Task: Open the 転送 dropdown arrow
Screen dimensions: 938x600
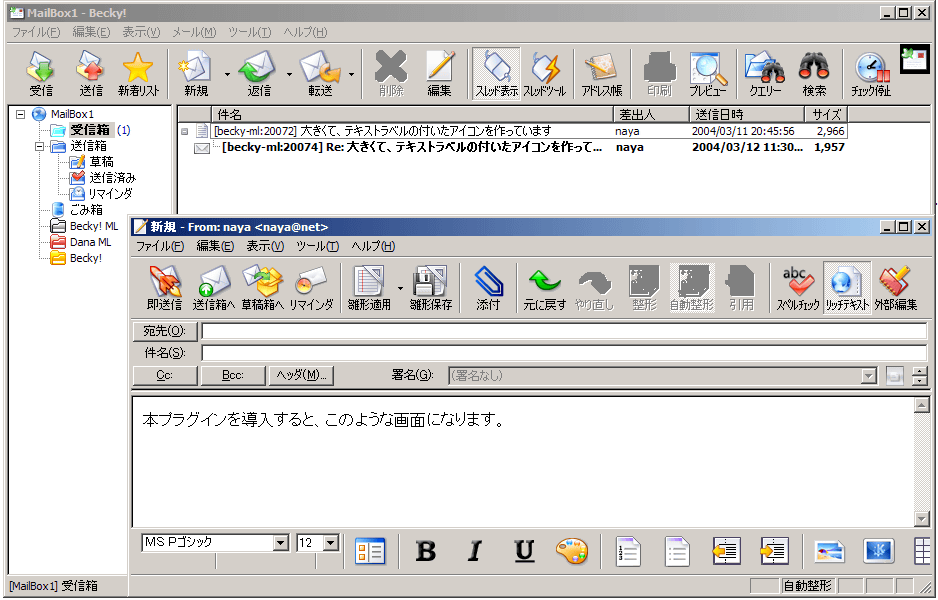Action: coord(352,74)
